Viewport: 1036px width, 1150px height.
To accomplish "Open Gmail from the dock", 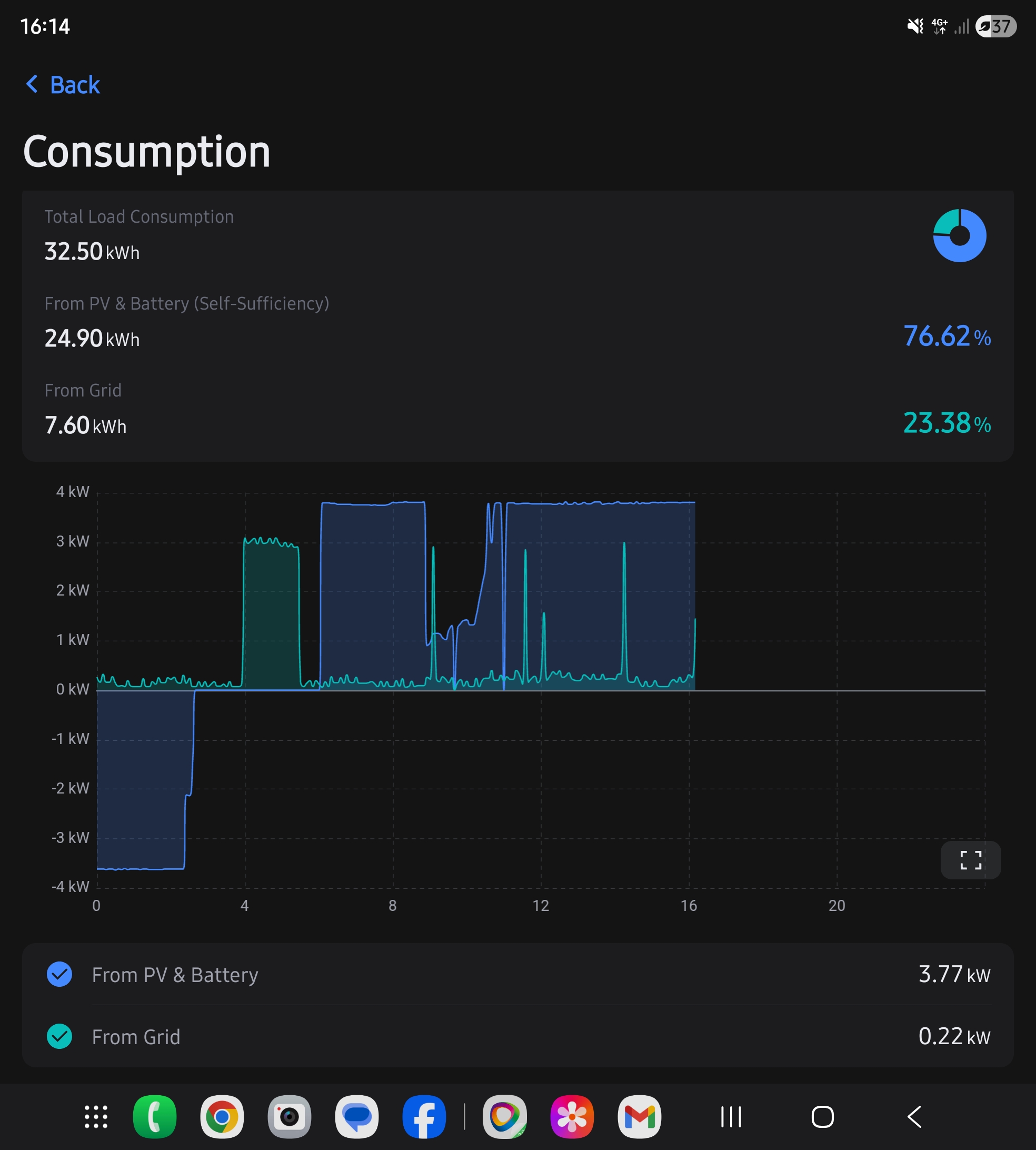I will click(x=639, y=1116).
